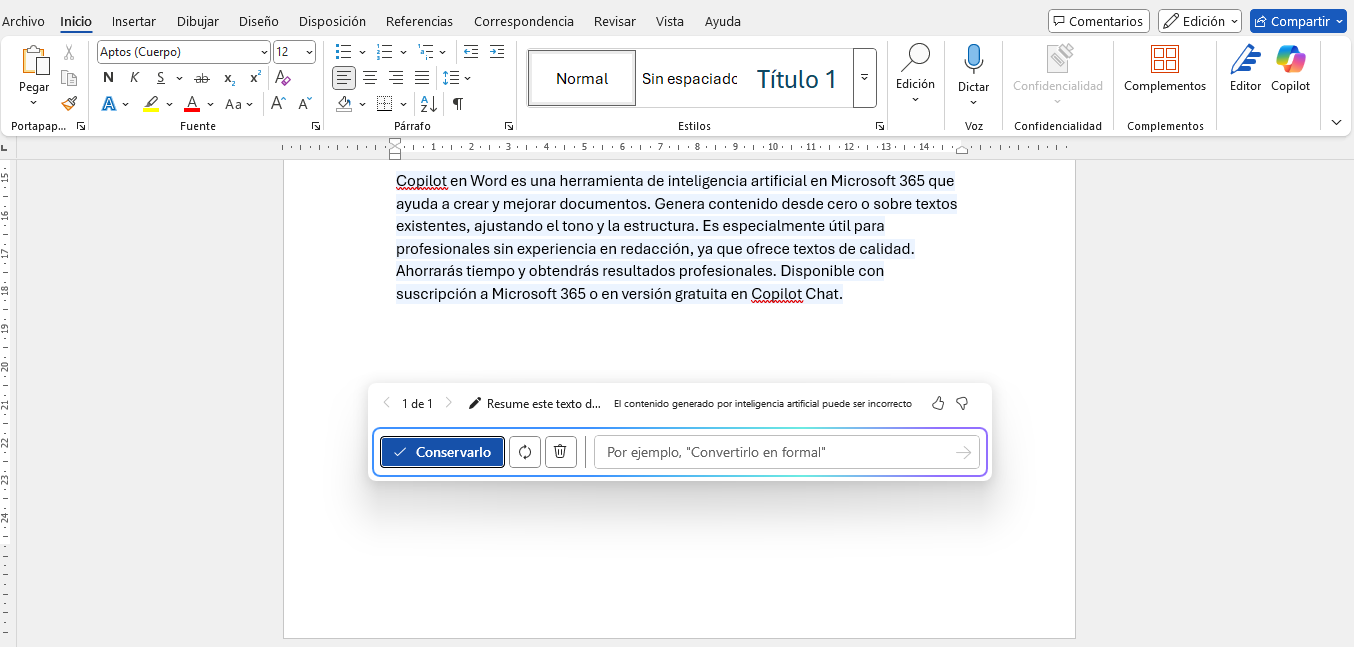Align text right
This screenshot has width=1354, height=647.
396,78
